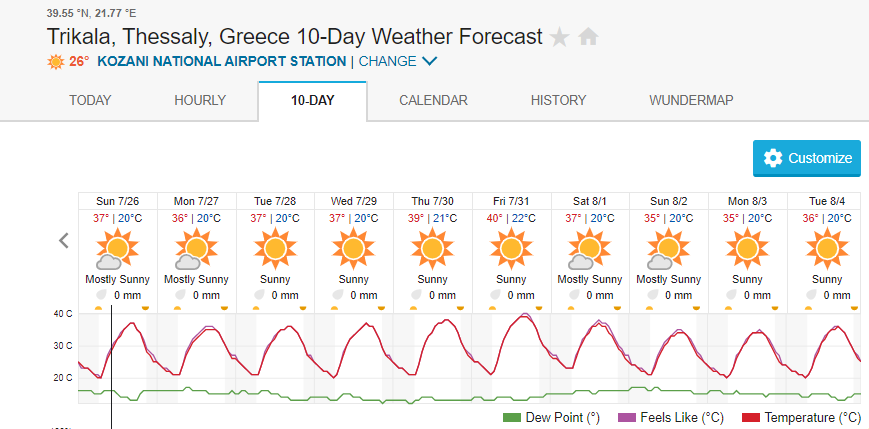Select the Thu 7/30 day column header
Screen dimensions: 869x429
(x=432, y=201)
